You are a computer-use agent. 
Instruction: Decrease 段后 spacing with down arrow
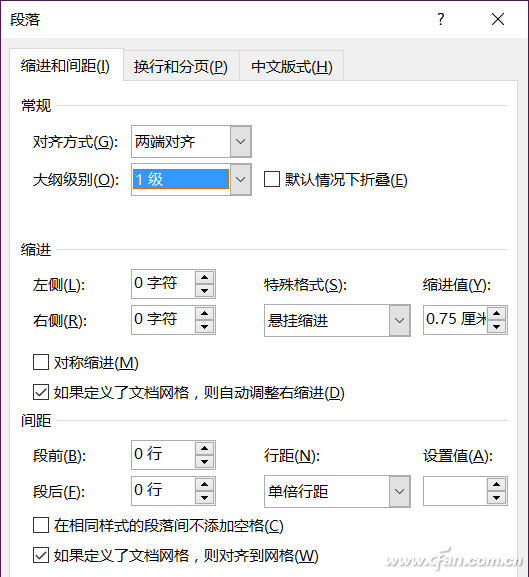(x=205, y=498)
